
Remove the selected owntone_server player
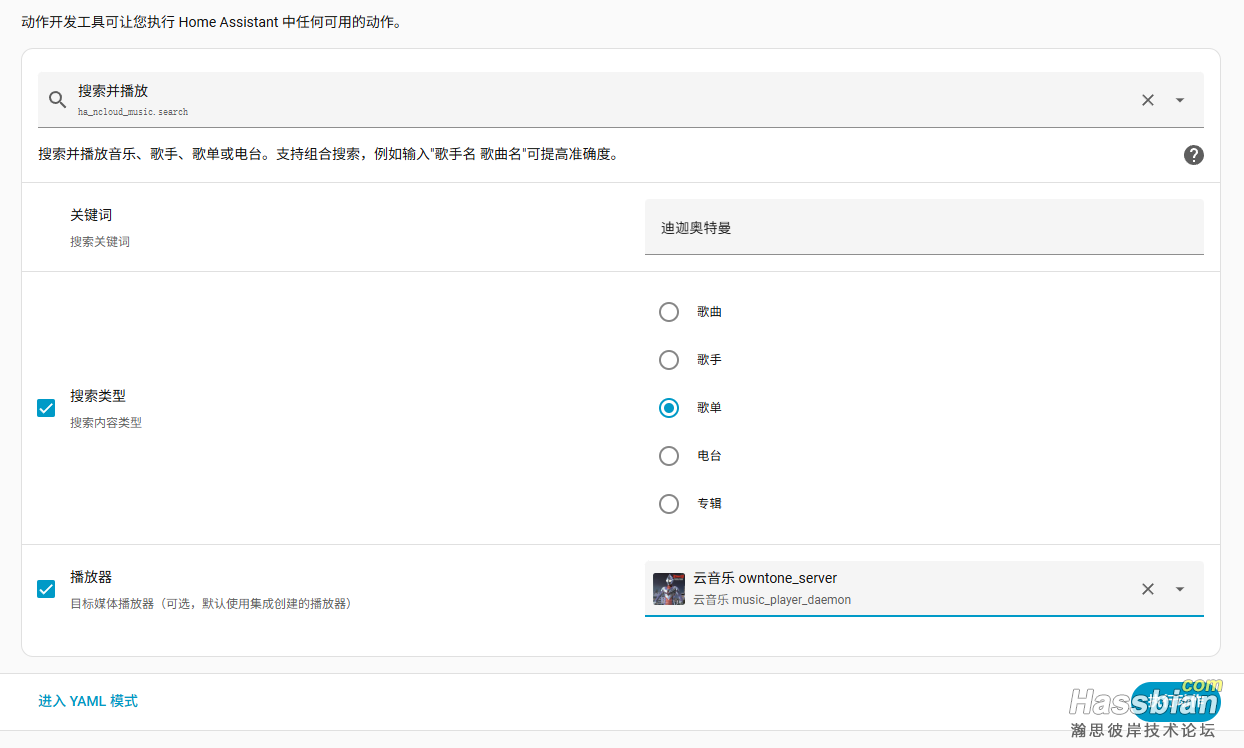1148,589
